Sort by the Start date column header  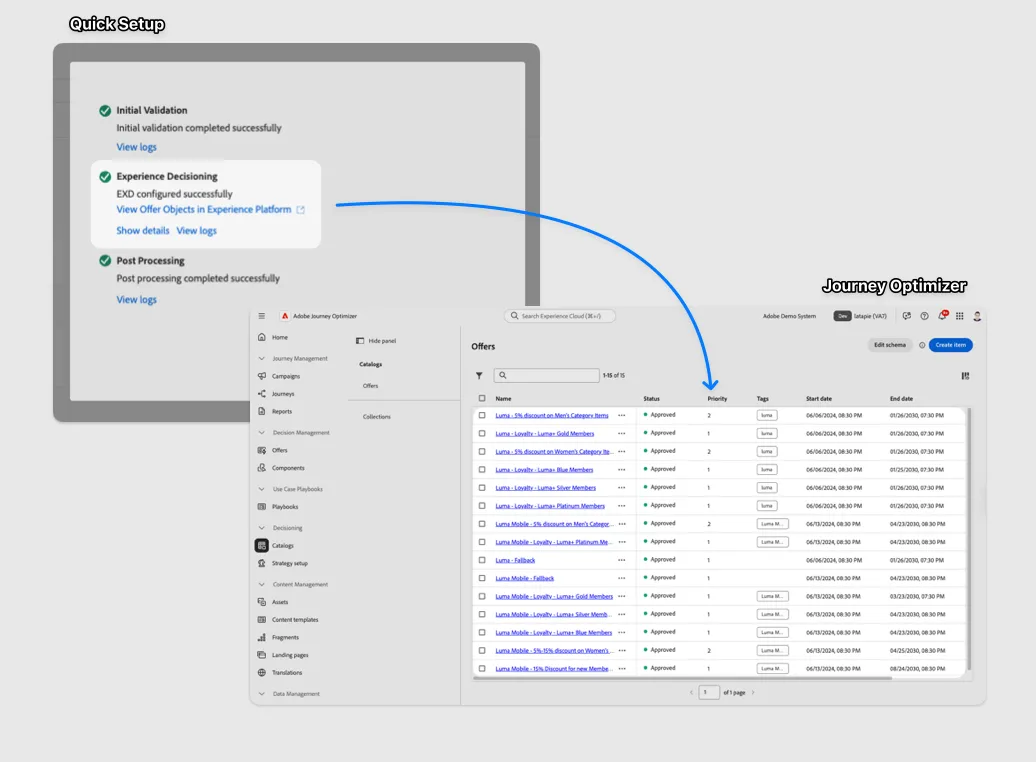click(819, 399)
